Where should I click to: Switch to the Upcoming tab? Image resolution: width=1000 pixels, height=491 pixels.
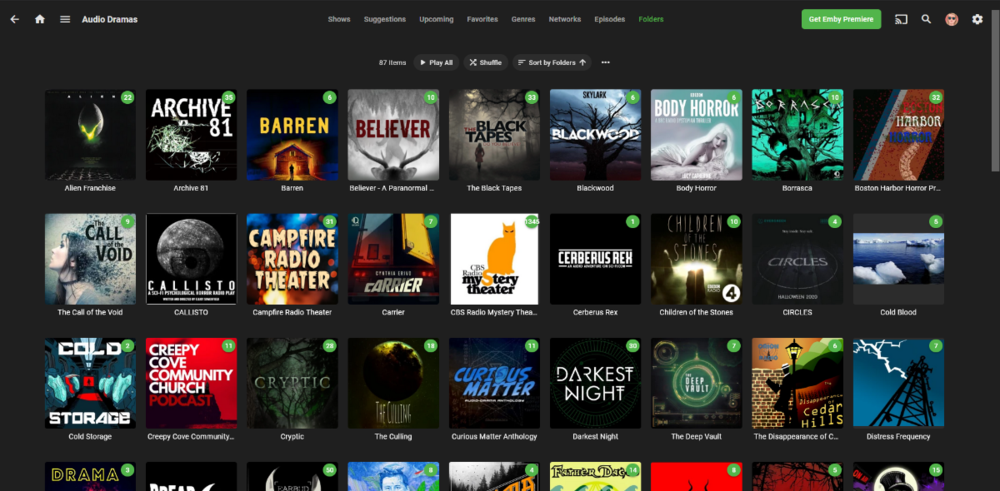436,19
